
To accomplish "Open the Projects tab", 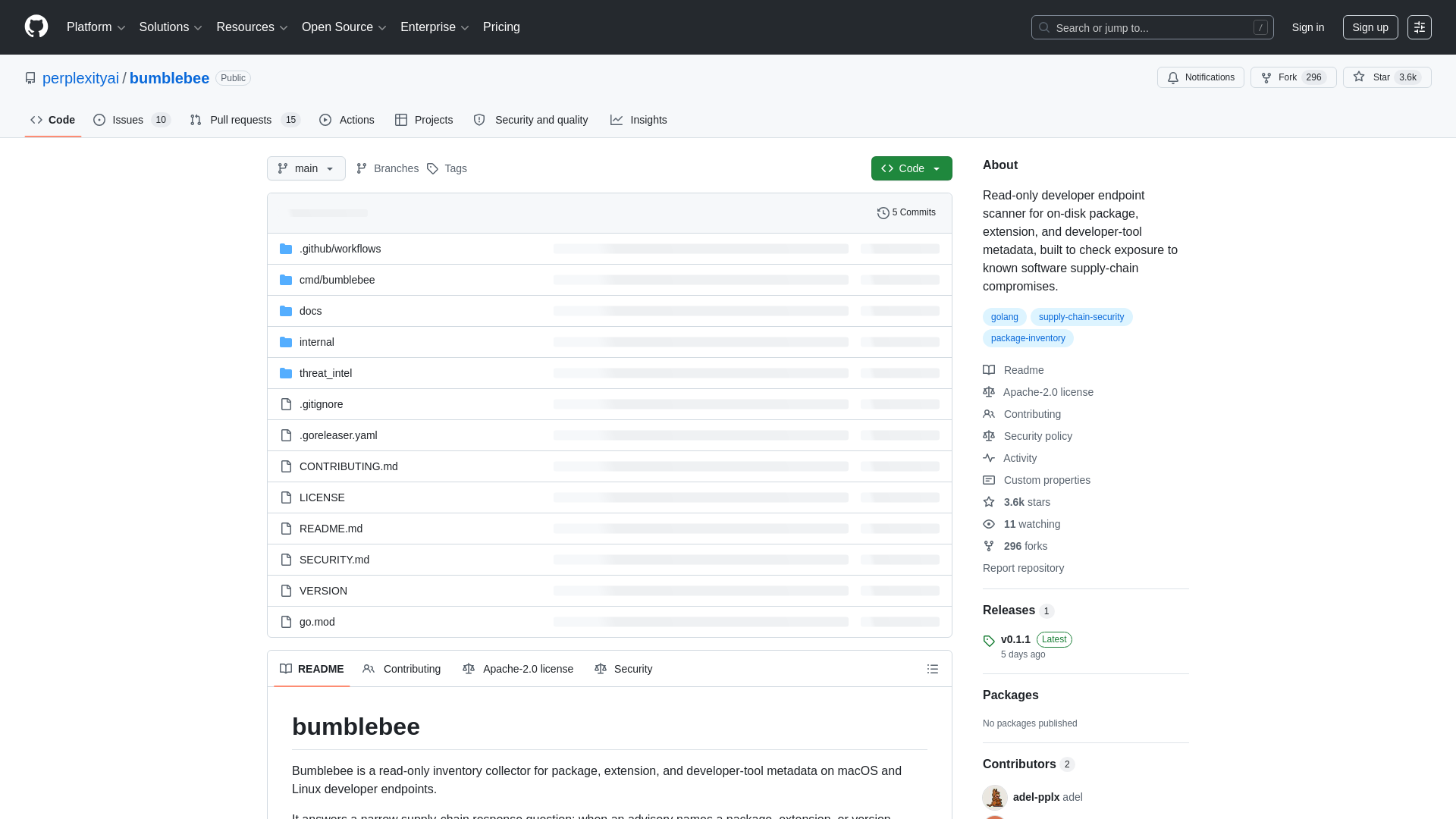I will pos(424,120).
